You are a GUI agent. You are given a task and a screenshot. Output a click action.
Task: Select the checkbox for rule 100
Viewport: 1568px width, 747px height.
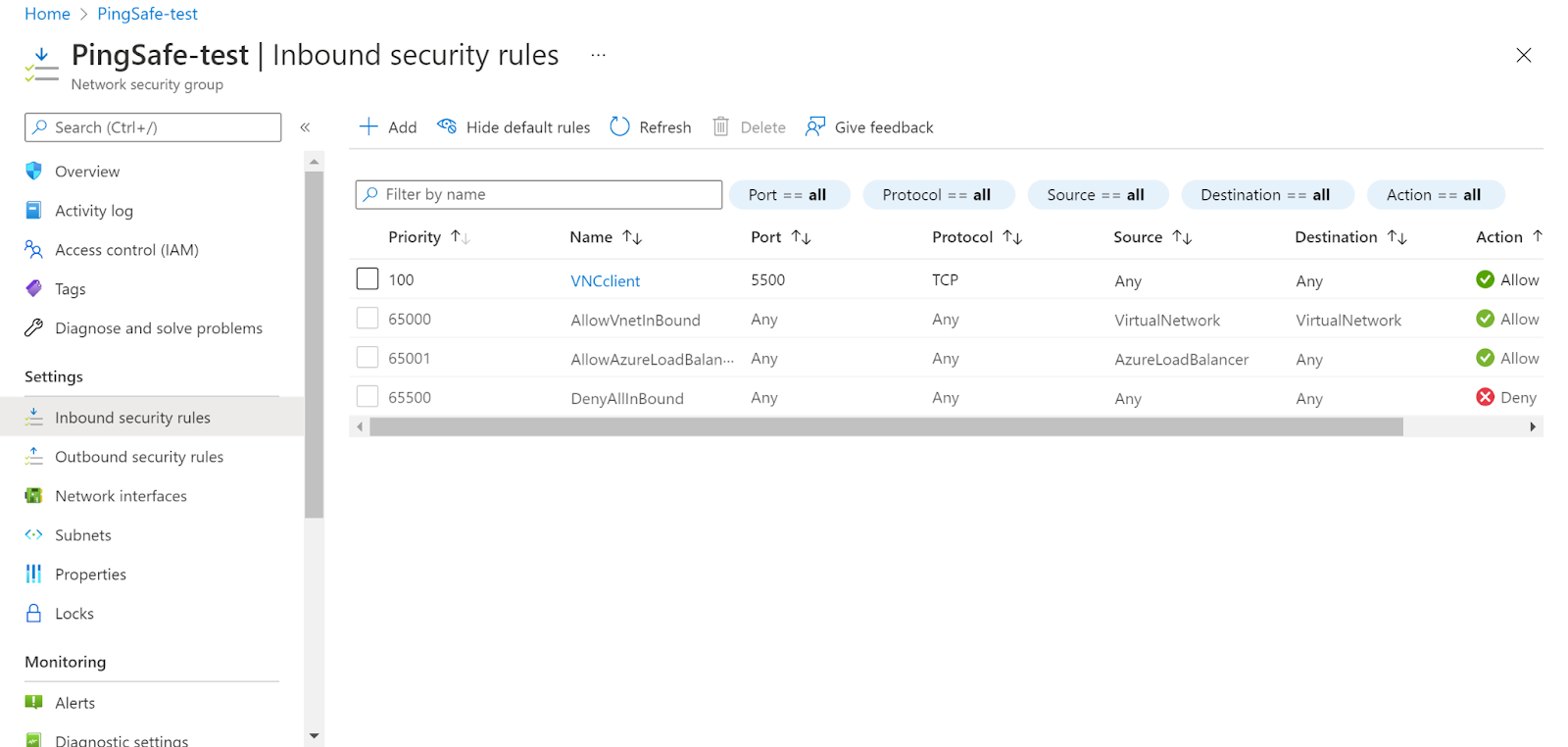click(367, 279)
